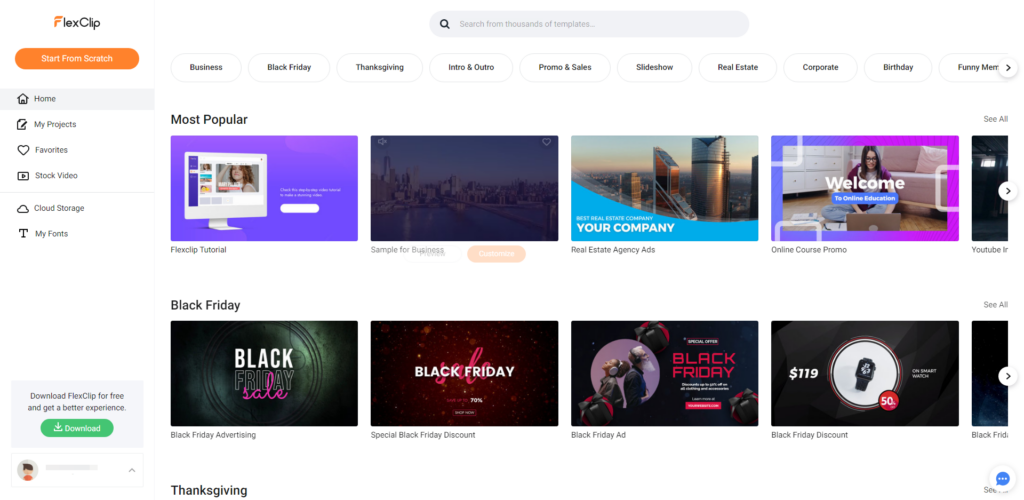Image resolution: width=1024 pixels, height=500 pixels.
Task: Click the My Projects edit icon
Action: coord(23,125)
